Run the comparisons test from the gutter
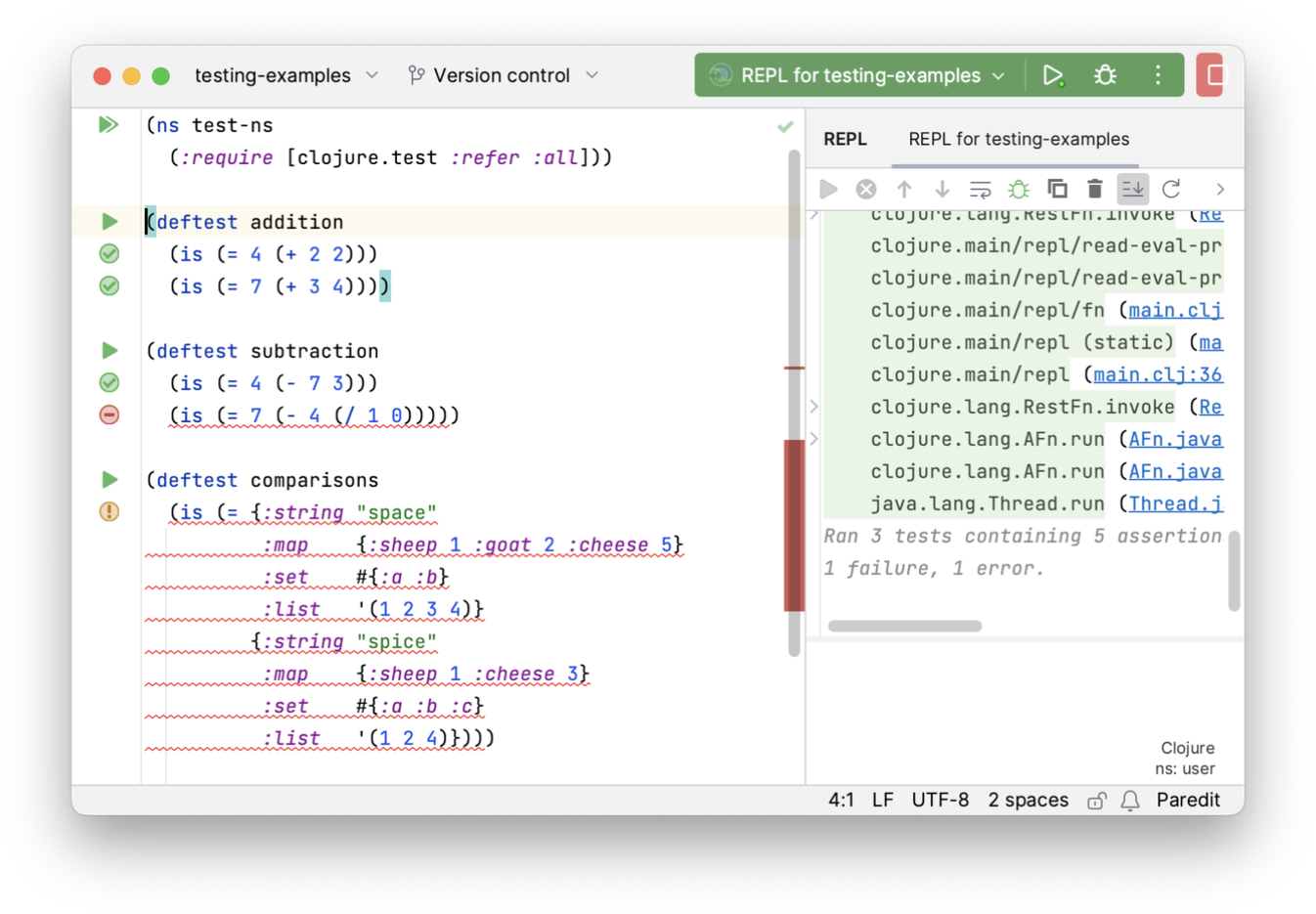The height and width of the screenshot is (914, 1316). 110,480
